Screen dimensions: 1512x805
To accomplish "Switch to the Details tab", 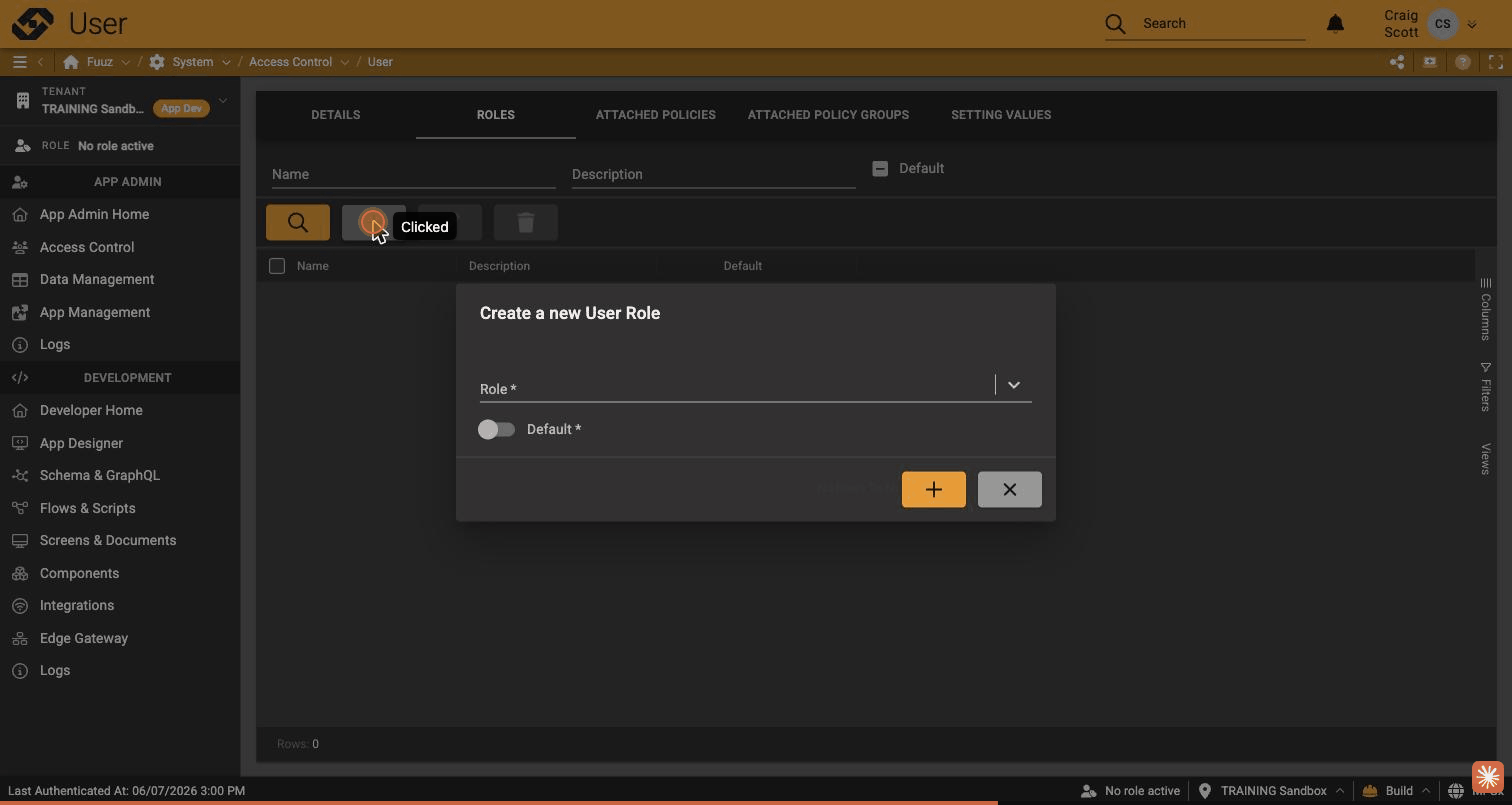I will coord(336,115).
